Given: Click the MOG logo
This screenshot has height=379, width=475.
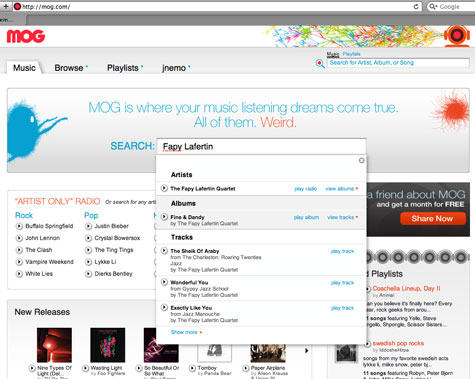Looking at the screenshot, I should tap(26, 37).
